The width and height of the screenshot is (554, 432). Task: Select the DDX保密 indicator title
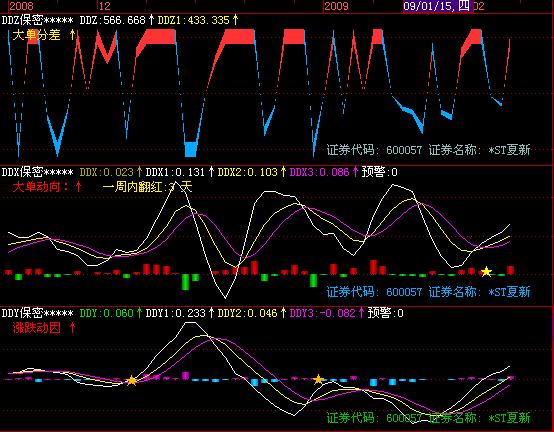coord(37,172)
